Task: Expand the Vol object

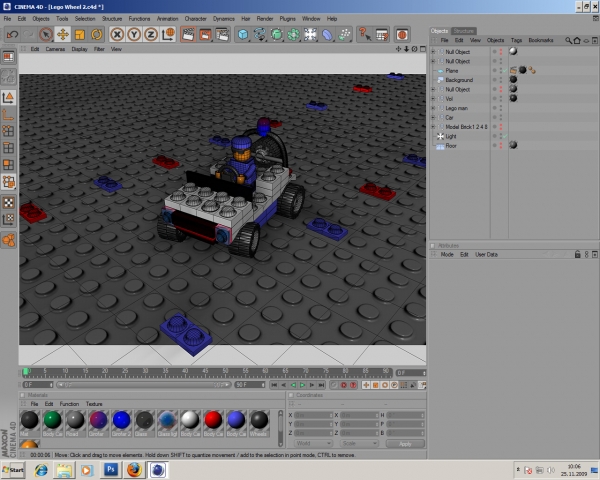Action: [x=433, y=99]
